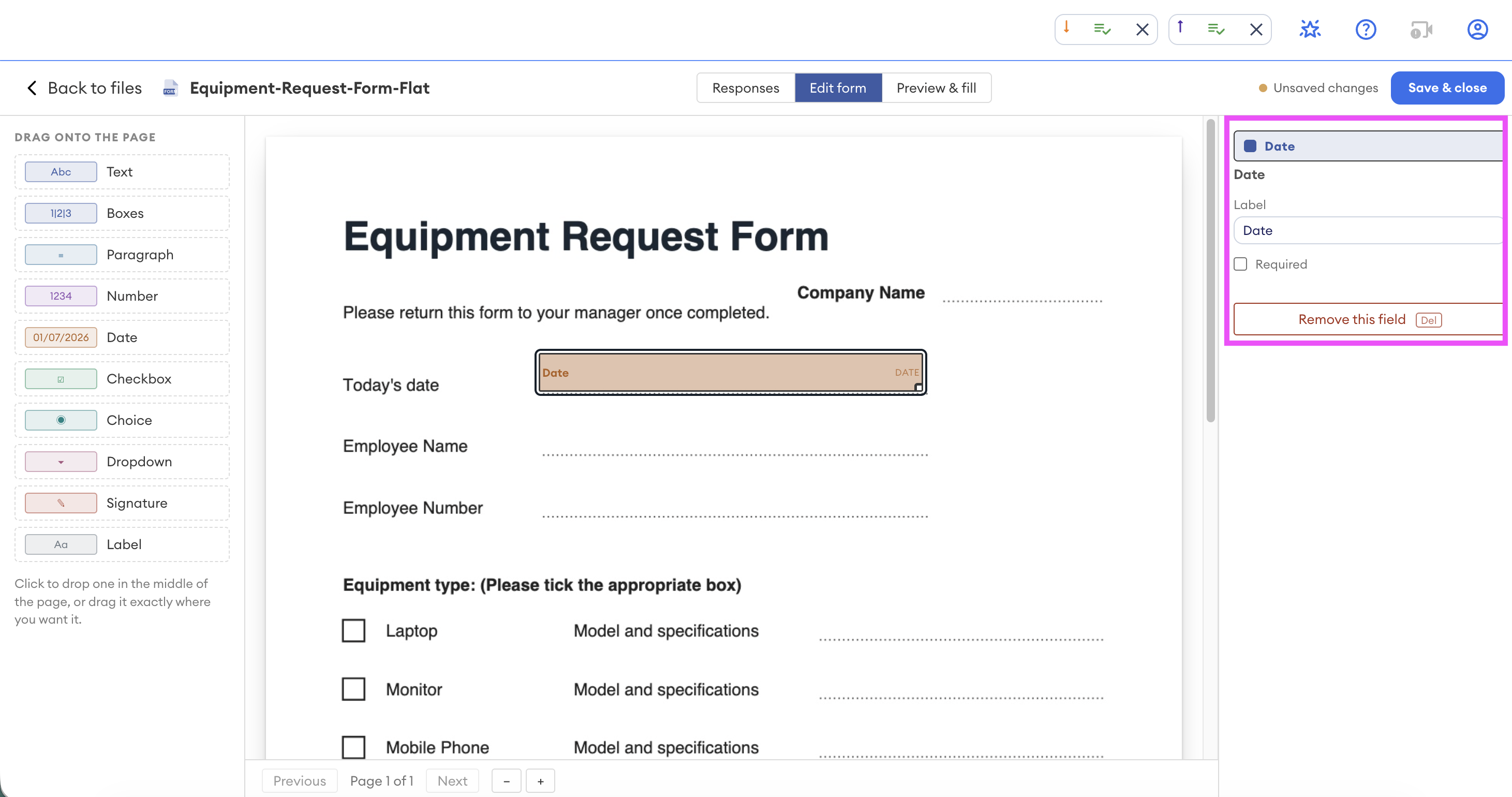Tick the Laptop checkbox on form

coord(353,631)
